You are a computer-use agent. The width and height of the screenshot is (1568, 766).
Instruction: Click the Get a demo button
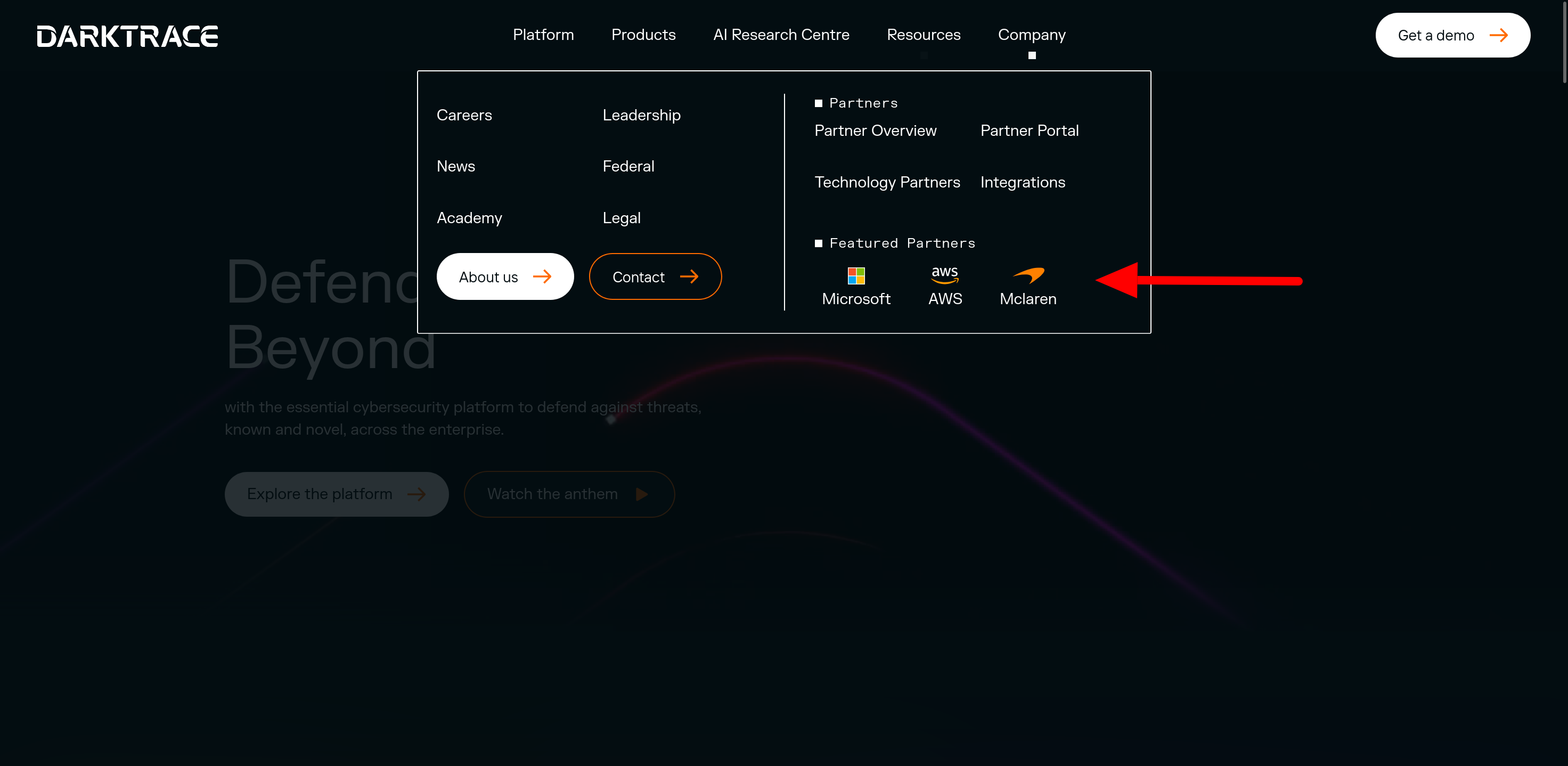(x=1452, y=35)
